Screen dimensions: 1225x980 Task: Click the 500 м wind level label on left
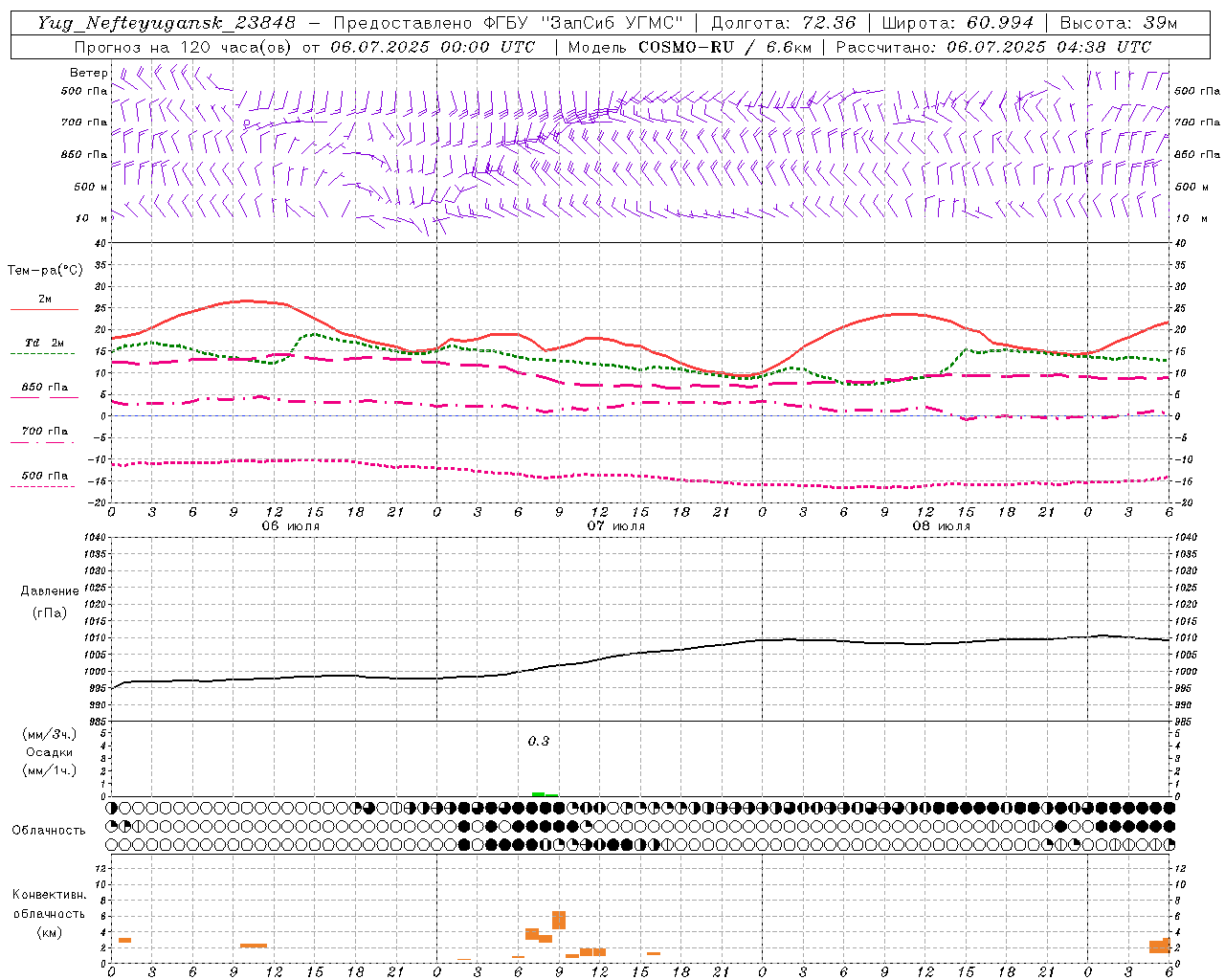click(x=91, y=187)
